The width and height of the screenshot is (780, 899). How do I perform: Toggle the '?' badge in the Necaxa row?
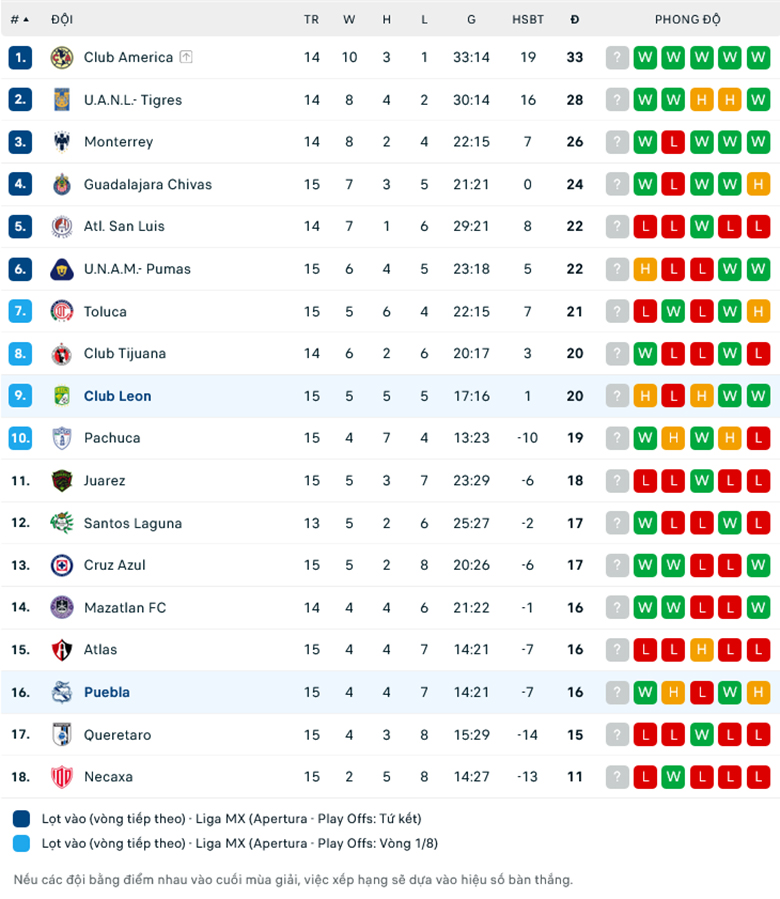click(x=617, y=776)
